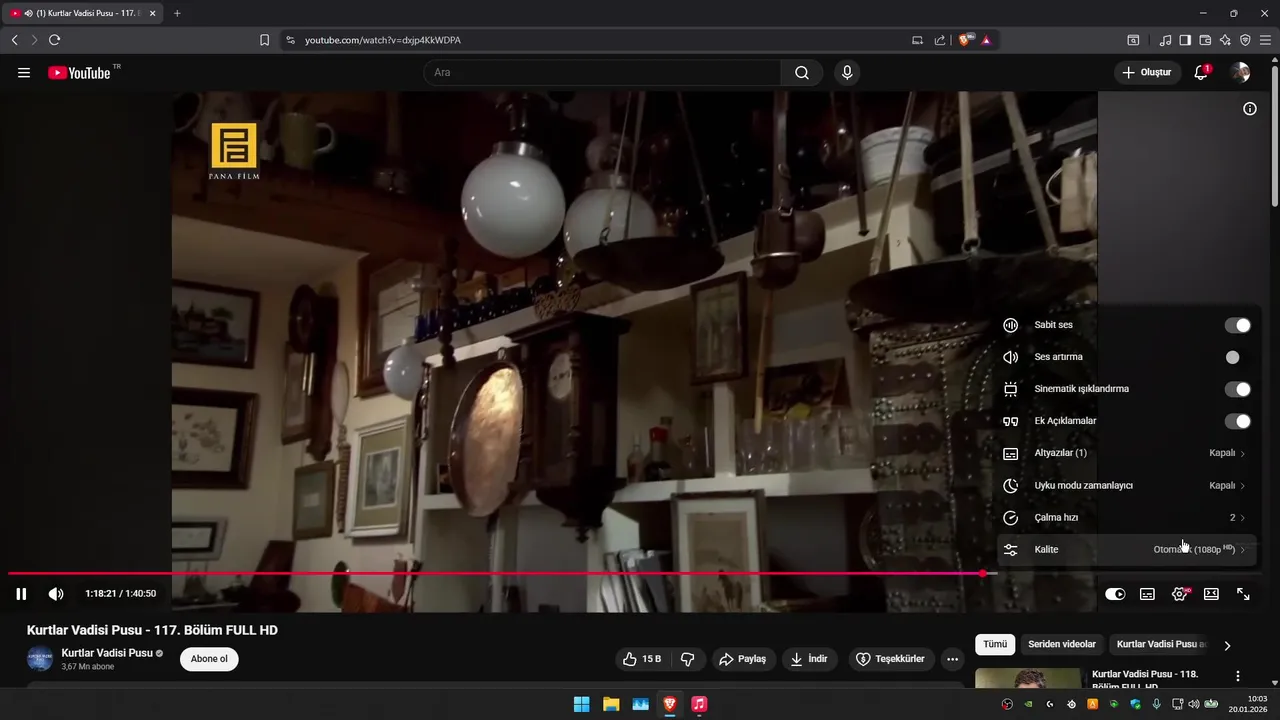
Task: Open Uyku modu zamanlayıcı submenu
Action: pyautogui.click(x=1126, y=485)
